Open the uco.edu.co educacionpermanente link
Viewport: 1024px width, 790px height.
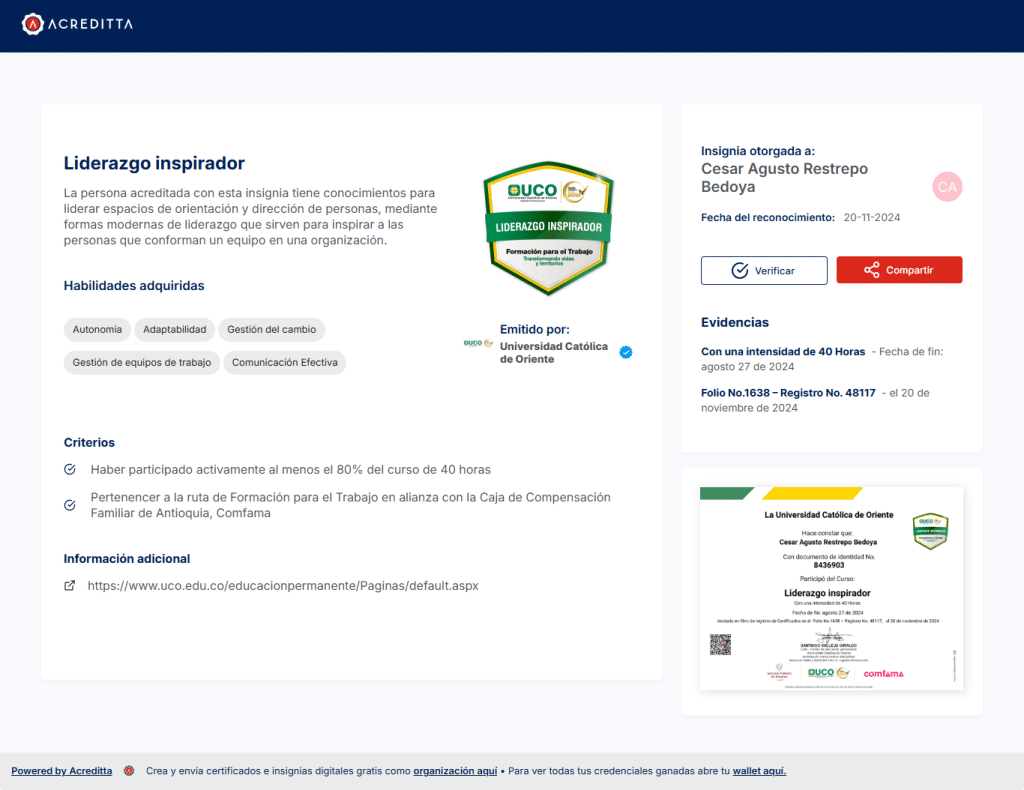tap(283, 586)
